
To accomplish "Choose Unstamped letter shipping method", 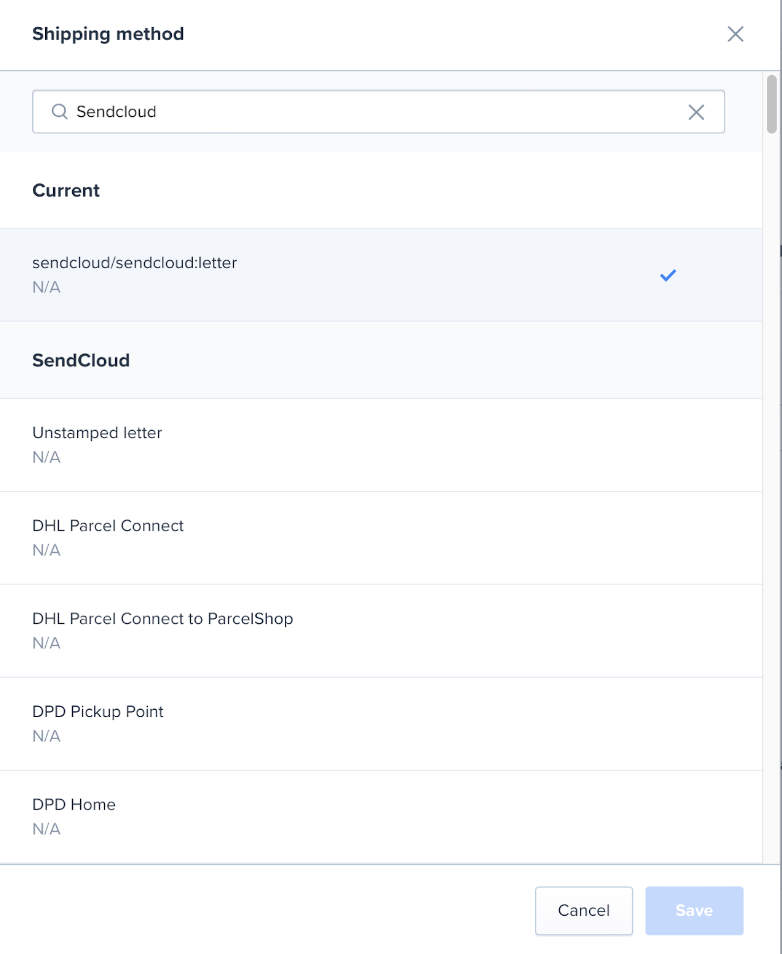I will point(381,445).
